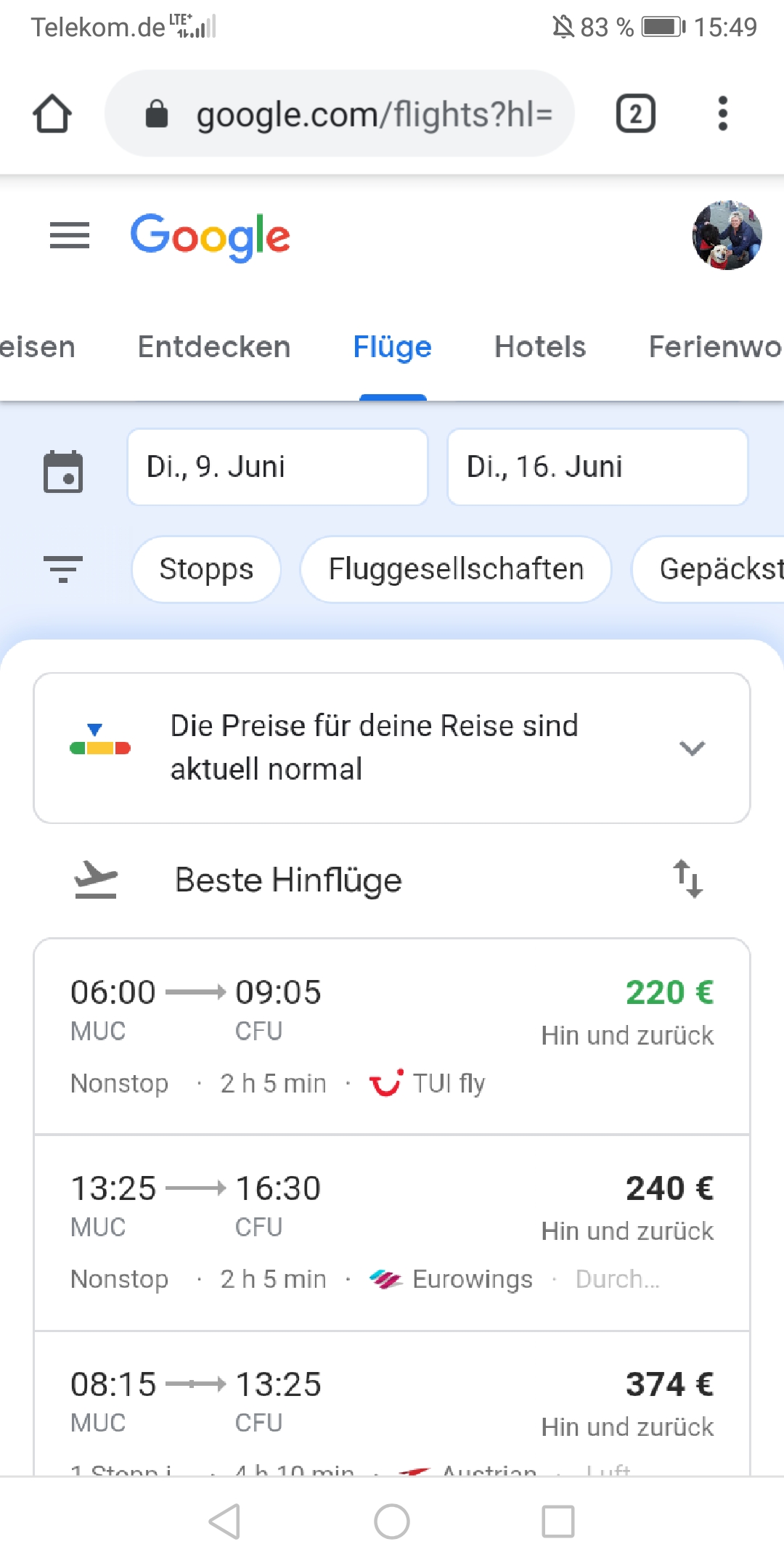Expand the price insights chevron

tap(692, 748)
